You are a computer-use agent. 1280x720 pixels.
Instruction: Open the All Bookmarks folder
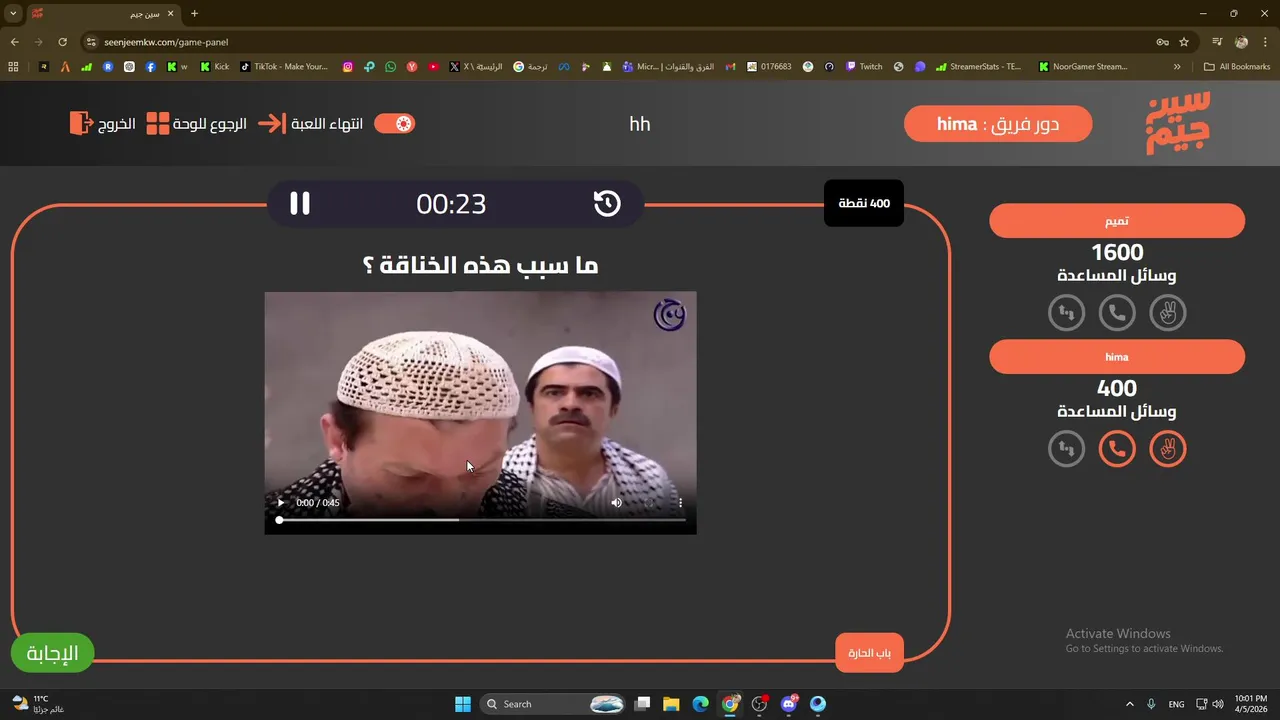coord(1237,67)
